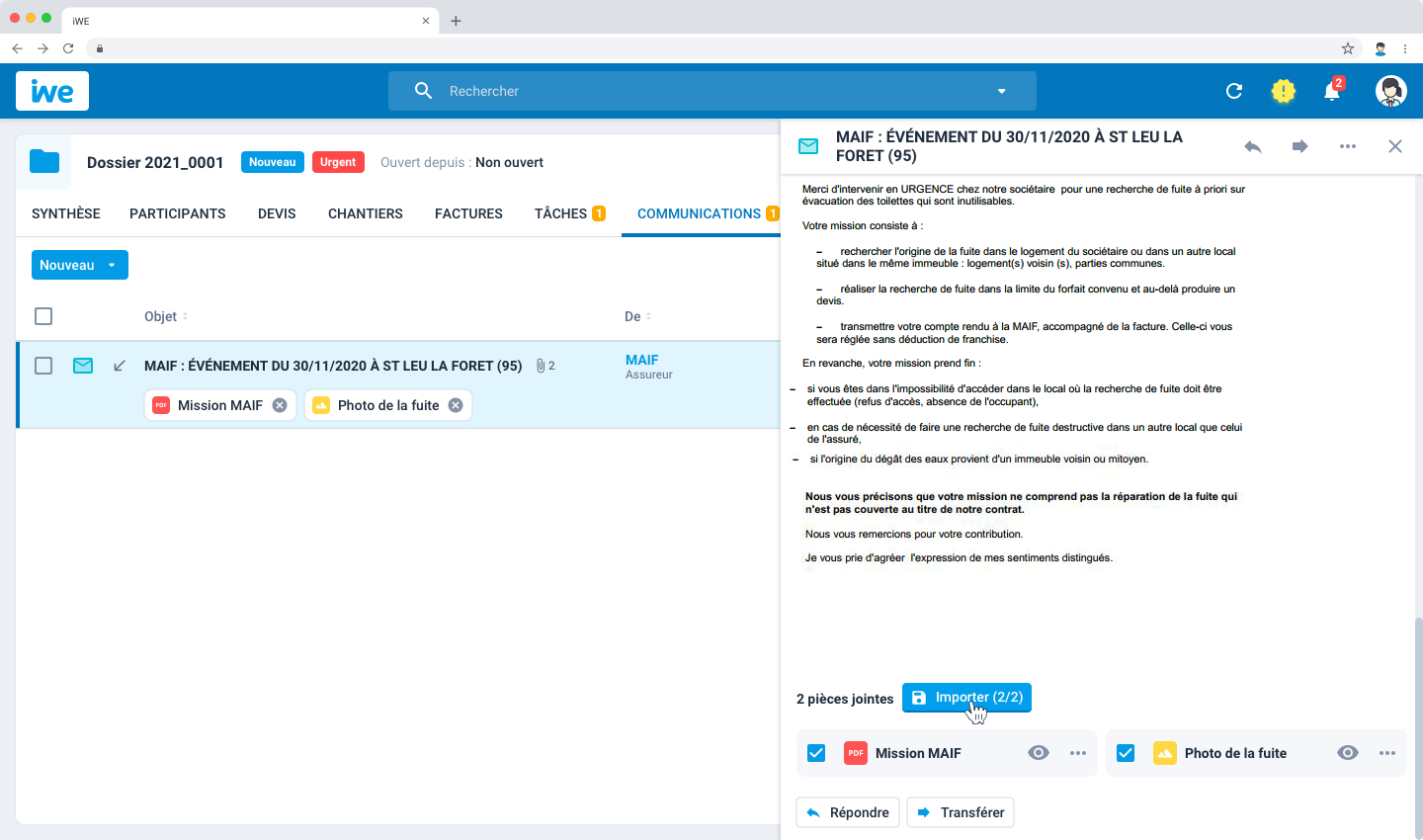Open the MAIF ÉVÉNEMENT message subject
Viewport: 1423px width, 840px height.
tap(333, 366)
